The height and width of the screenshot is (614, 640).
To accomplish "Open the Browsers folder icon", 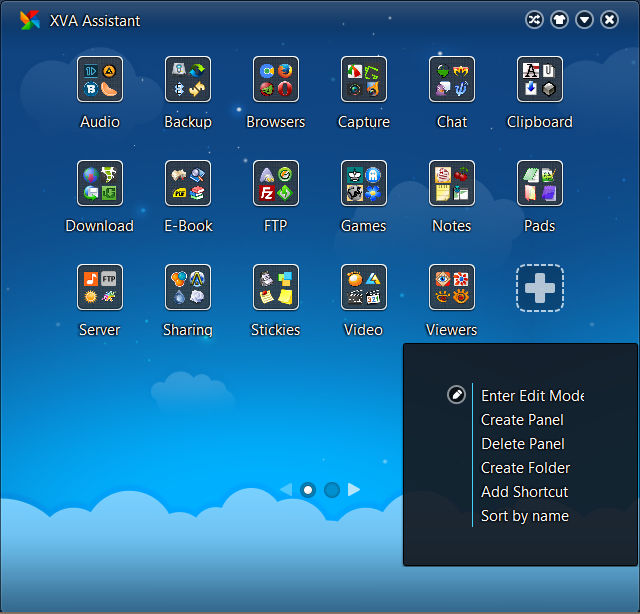I will coord(276,79).
